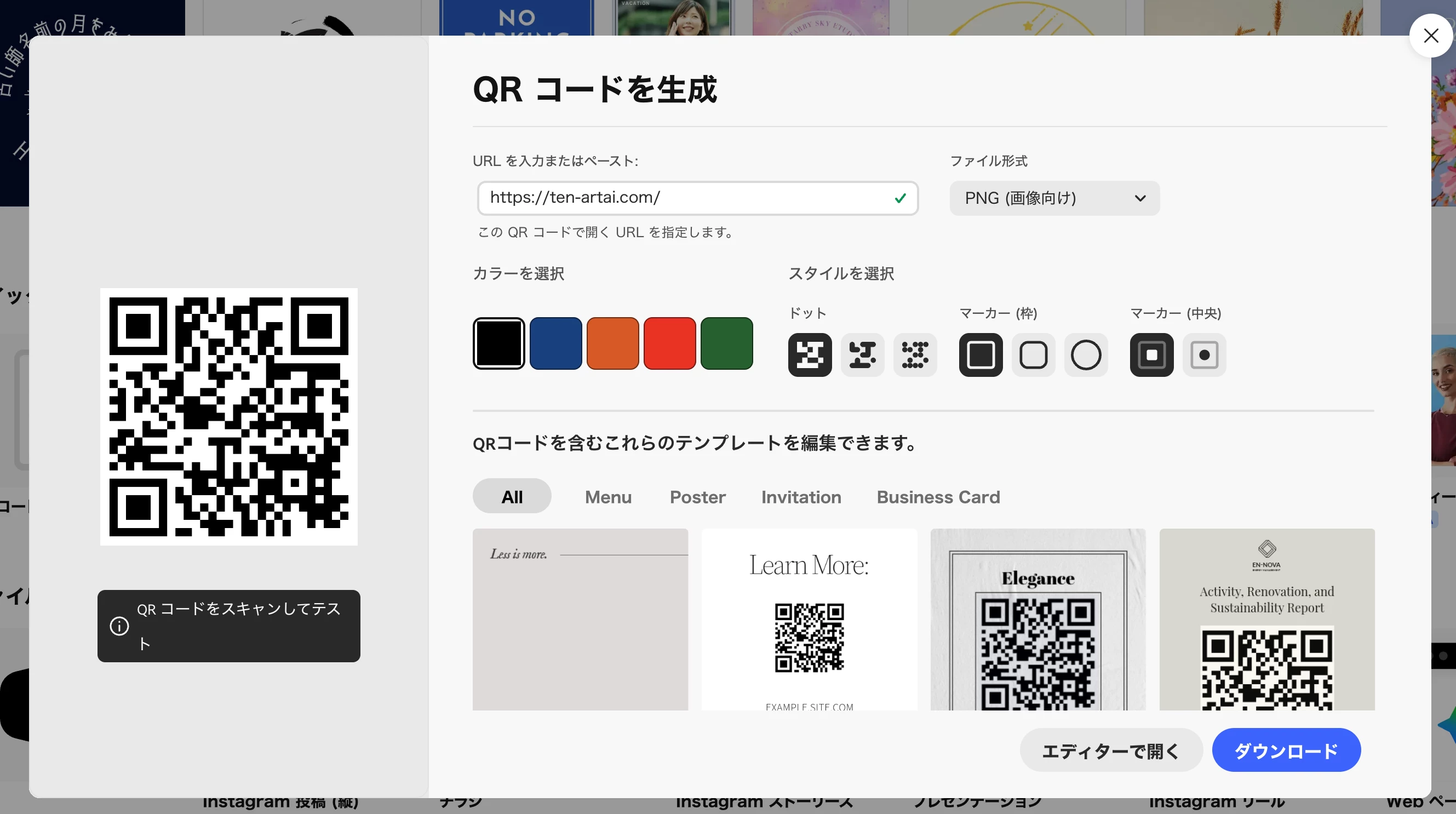Screen dimensions: 1456x814
Task: Open the EN-NOVA Sustainability Report template
Action: [1267, 620]
